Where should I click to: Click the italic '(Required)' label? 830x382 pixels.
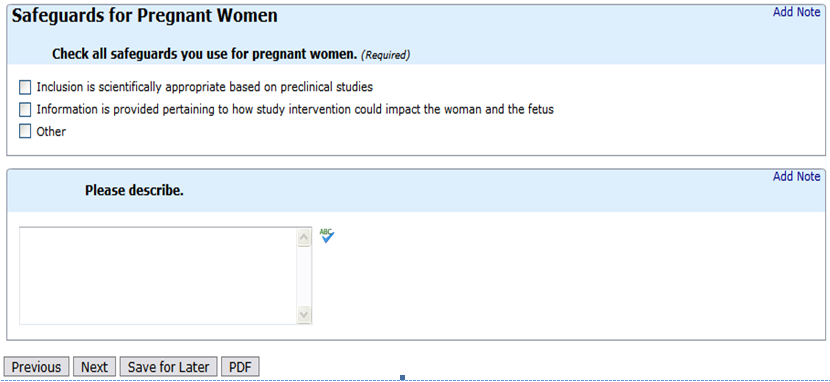tap(385, 55)
